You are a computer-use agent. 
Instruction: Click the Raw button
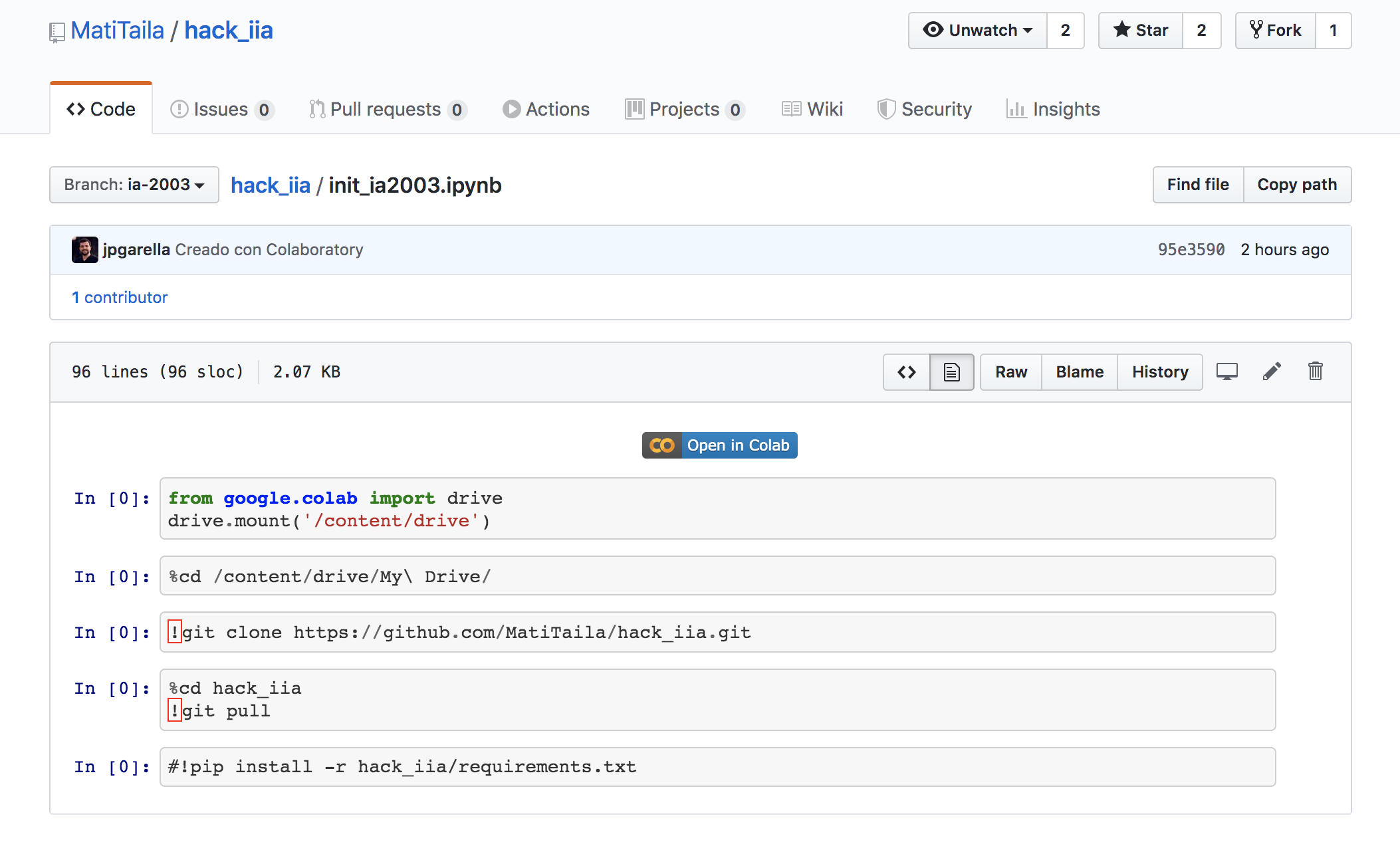1010,372
